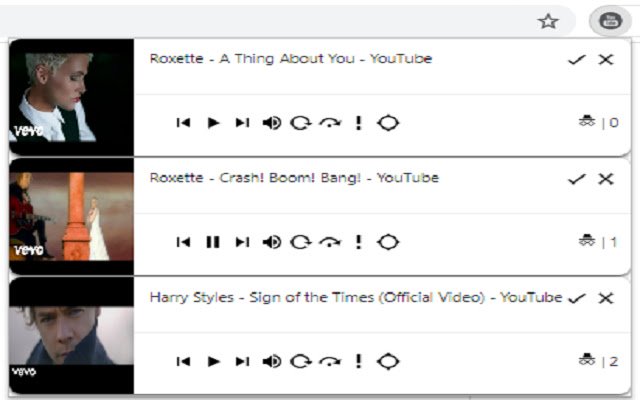Skip to next track in A Thing About You row
640x400 pixels.
(x=242, y=122)
